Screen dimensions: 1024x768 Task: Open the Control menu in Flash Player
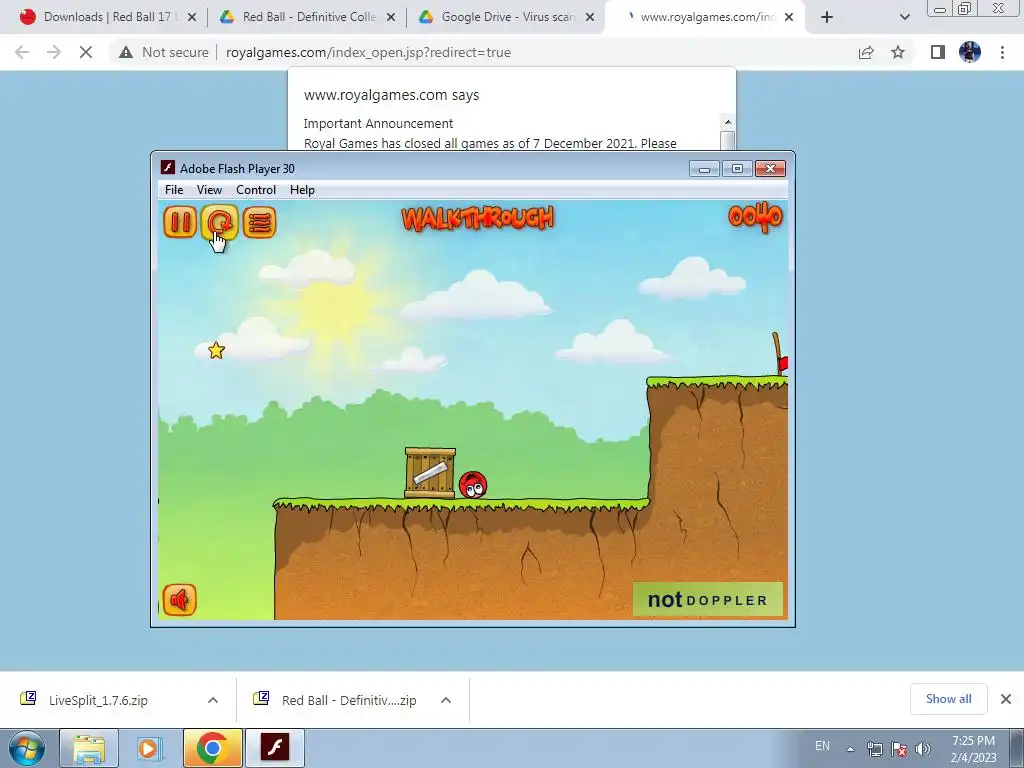(x=256, y=190)
